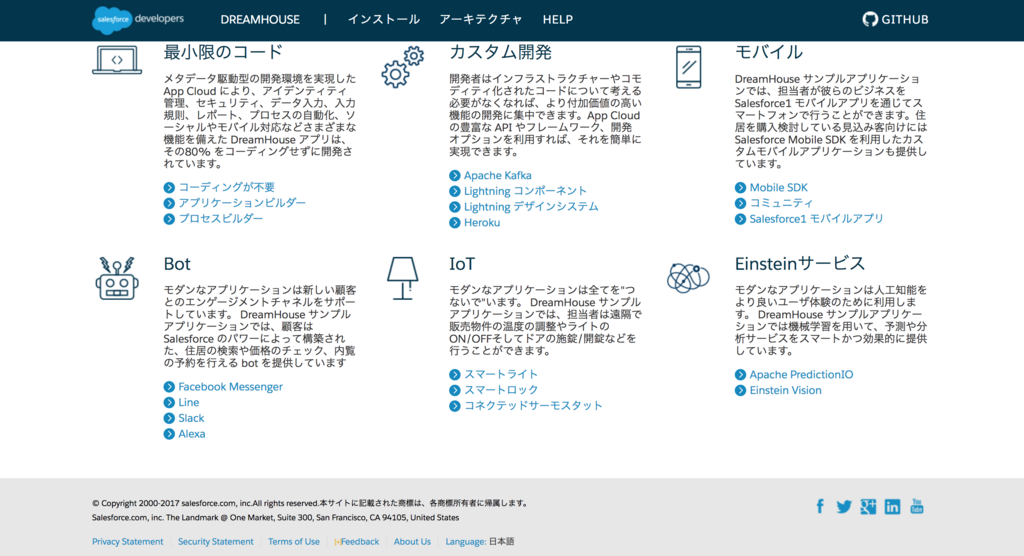Open the LinkedIn footer icon
Screen dimensions: 1024x556
point(892,506)
